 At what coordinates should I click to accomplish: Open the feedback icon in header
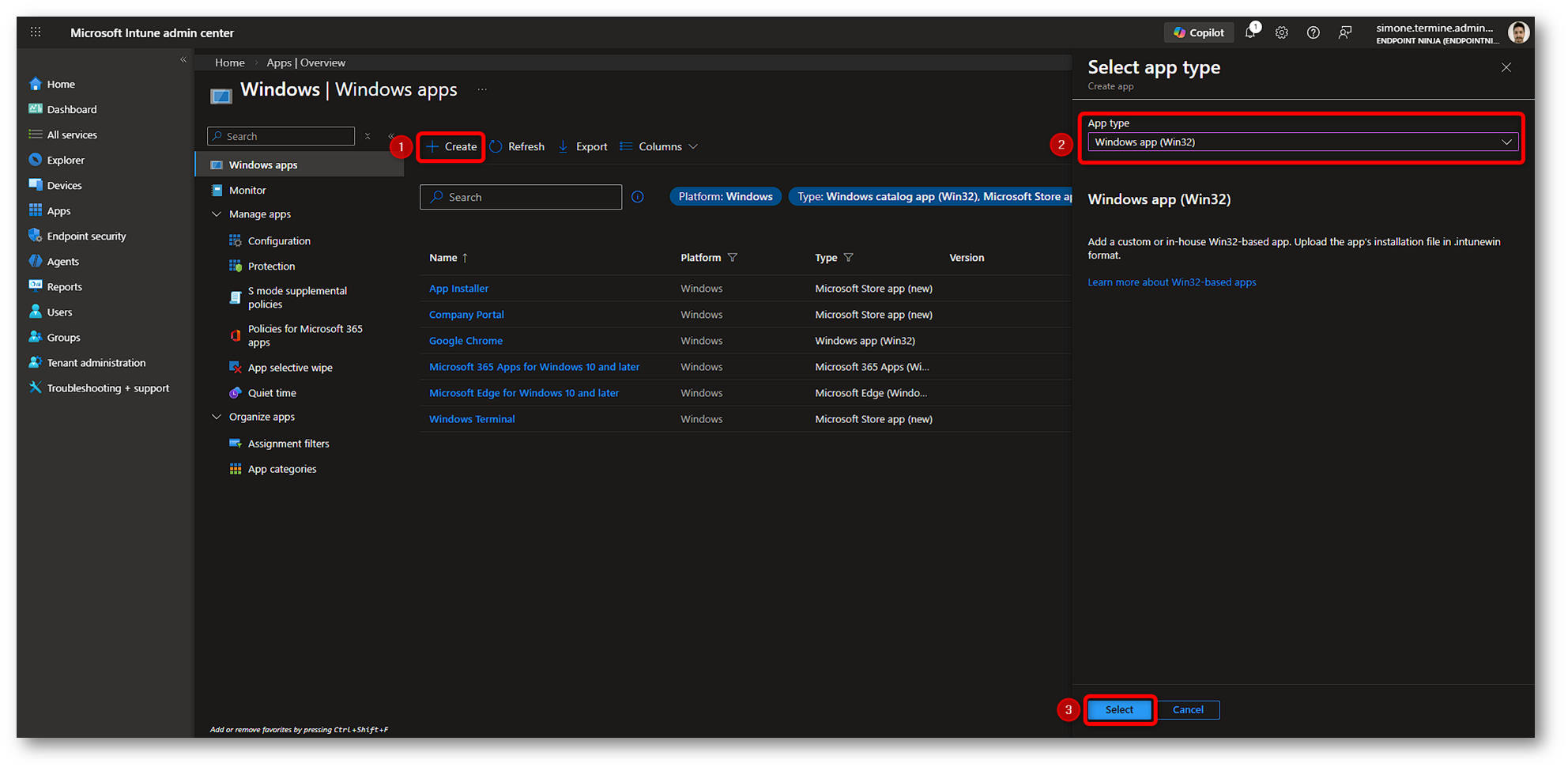1344,32
